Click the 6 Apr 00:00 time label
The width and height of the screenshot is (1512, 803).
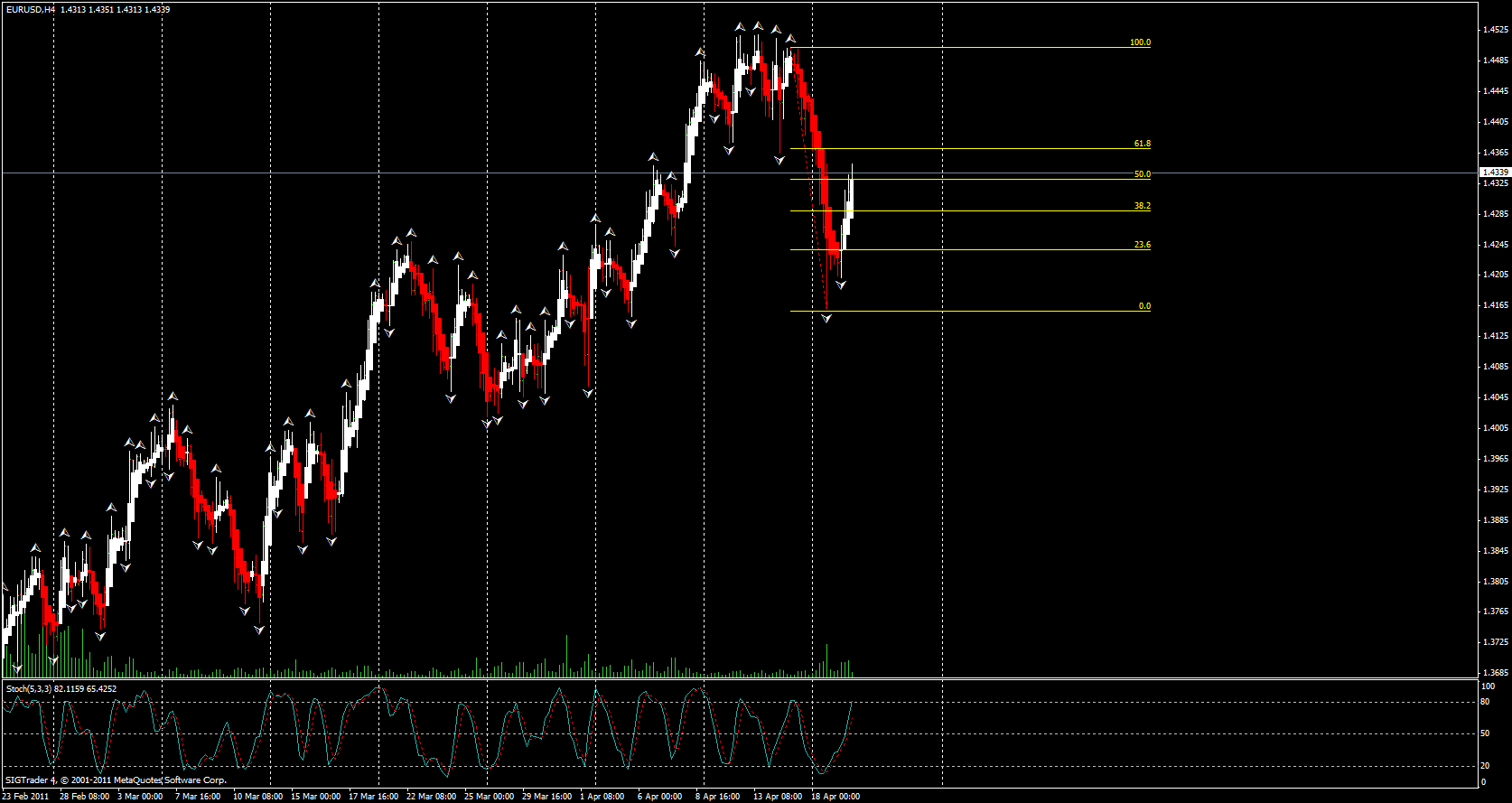point(659,797)
